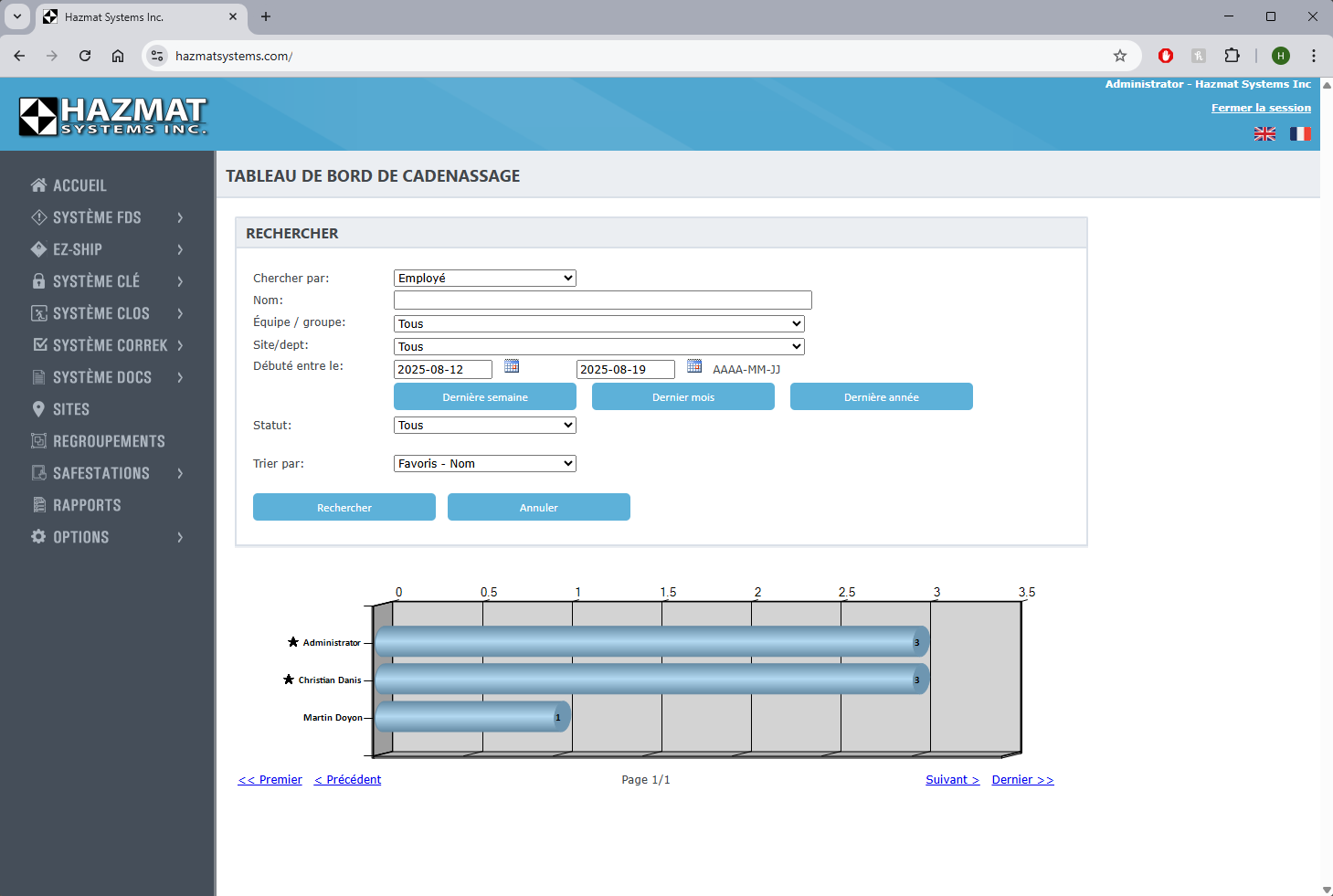Click the Hazmat Systems logo
The width and height of the screenshot is (1333, 896).
pyautogui.click(x=113, y=116)
